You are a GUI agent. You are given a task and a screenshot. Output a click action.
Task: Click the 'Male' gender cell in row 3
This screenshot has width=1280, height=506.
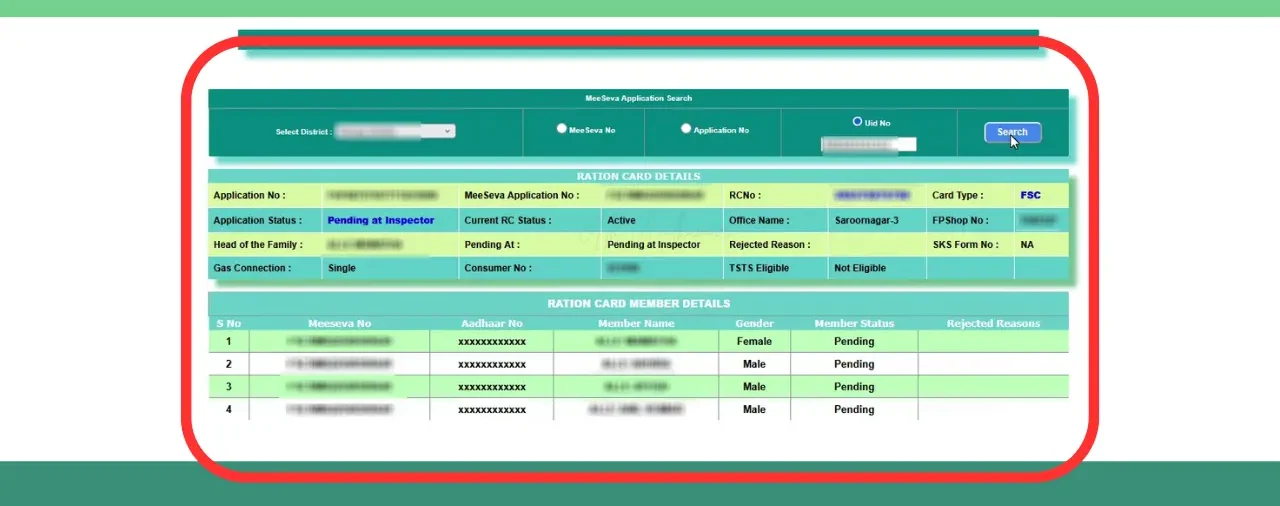click(754, 387)
